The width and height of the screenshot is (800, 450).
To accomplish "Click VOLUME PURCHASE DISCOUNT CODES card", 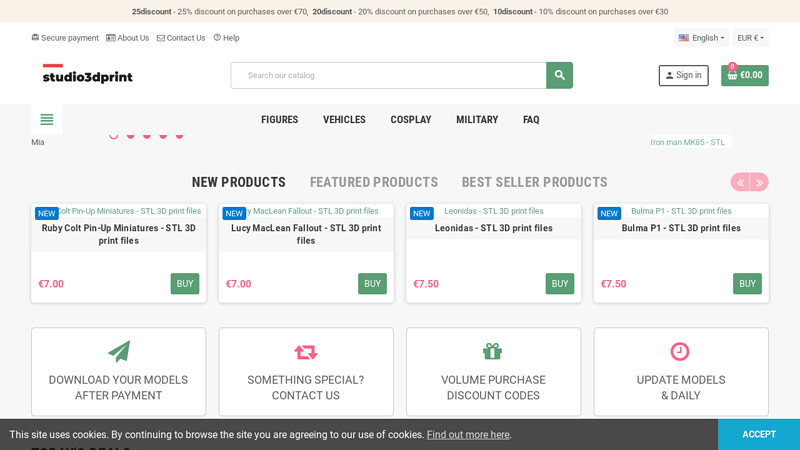I will pos(493,371).
